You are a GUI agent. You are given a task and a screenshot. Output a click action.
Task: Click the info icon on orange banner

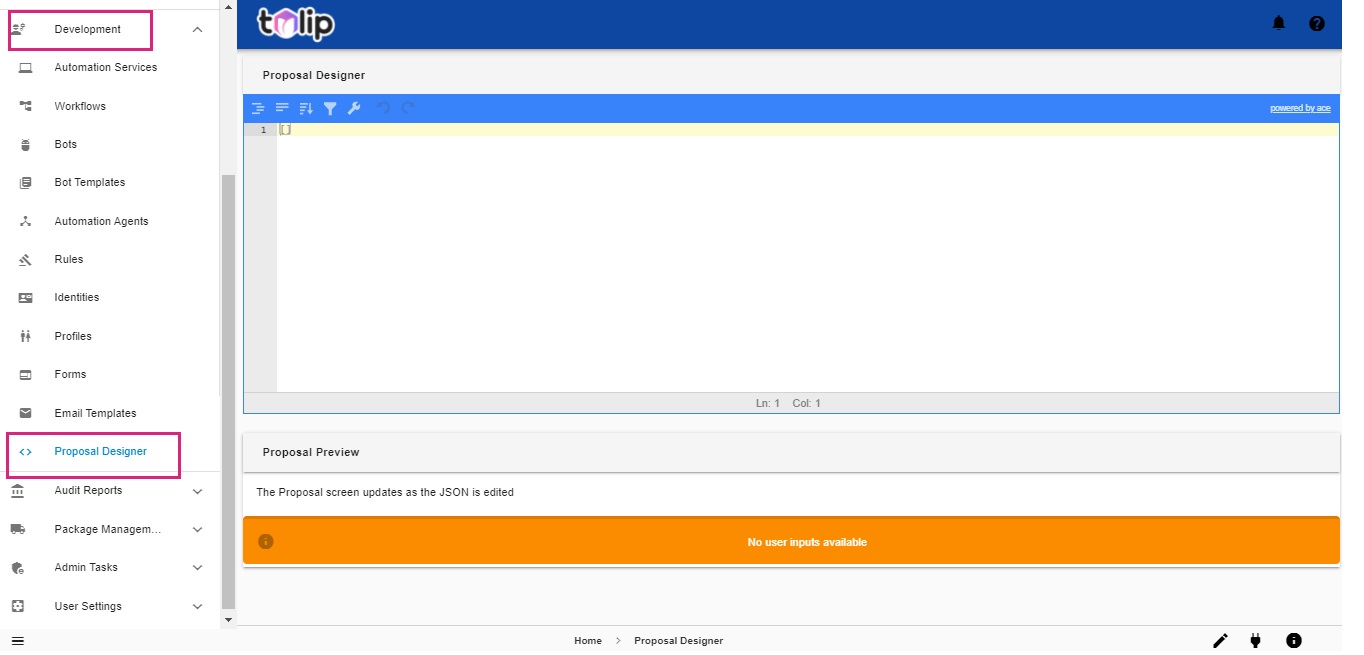tap(266, 542)
